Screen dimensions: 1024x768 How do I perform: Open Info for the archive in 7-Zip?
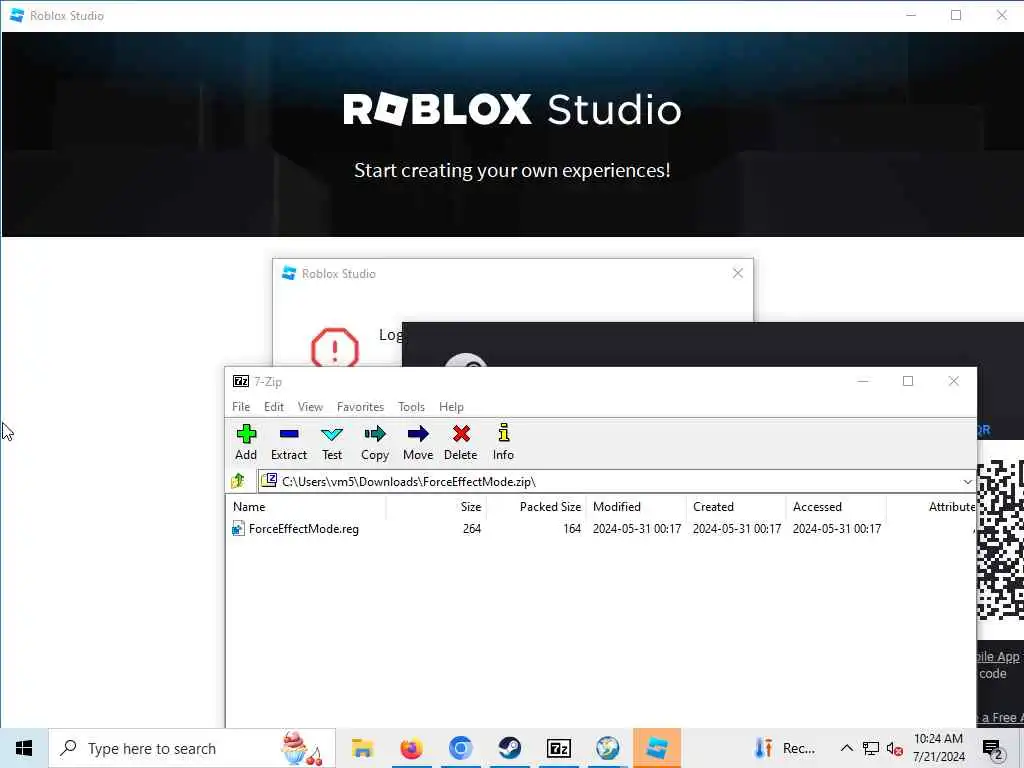coord(503,443)
